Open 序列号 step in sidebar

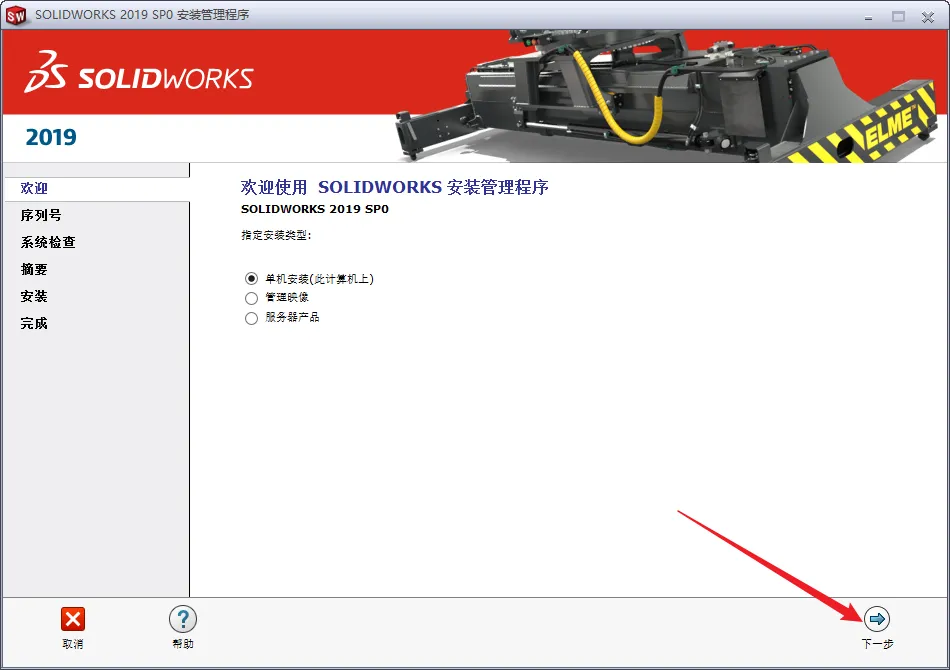pyautogui.click(x=41, y=215)
